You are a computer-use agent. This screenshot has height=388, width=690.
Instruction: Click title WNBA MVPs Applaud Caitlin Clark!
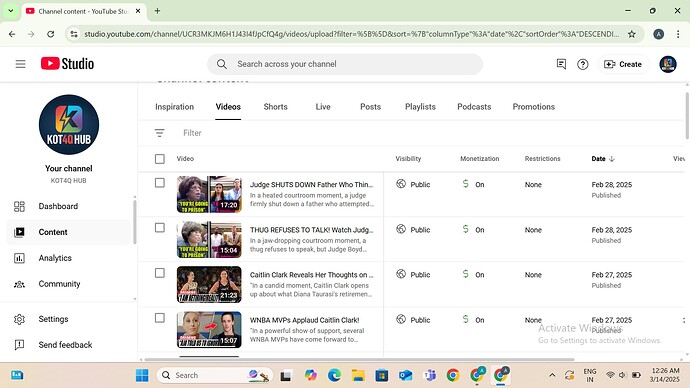(305, 320)
